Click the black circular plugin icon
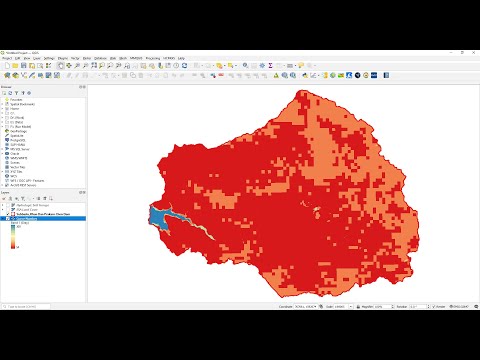 point(358,76)
